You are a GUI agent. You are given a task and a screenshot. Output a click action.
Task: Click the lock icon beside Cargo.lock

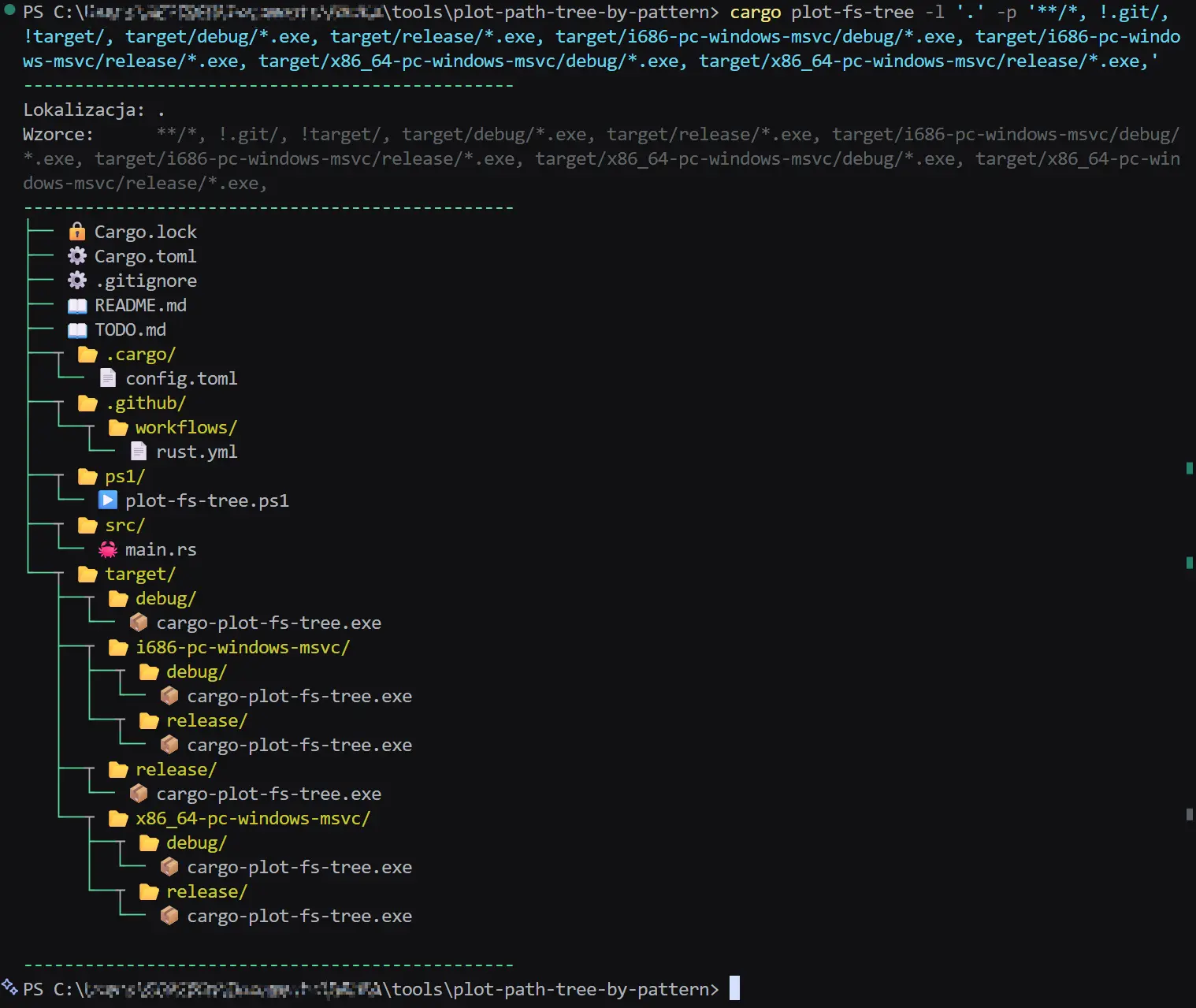tap(77, 232)
